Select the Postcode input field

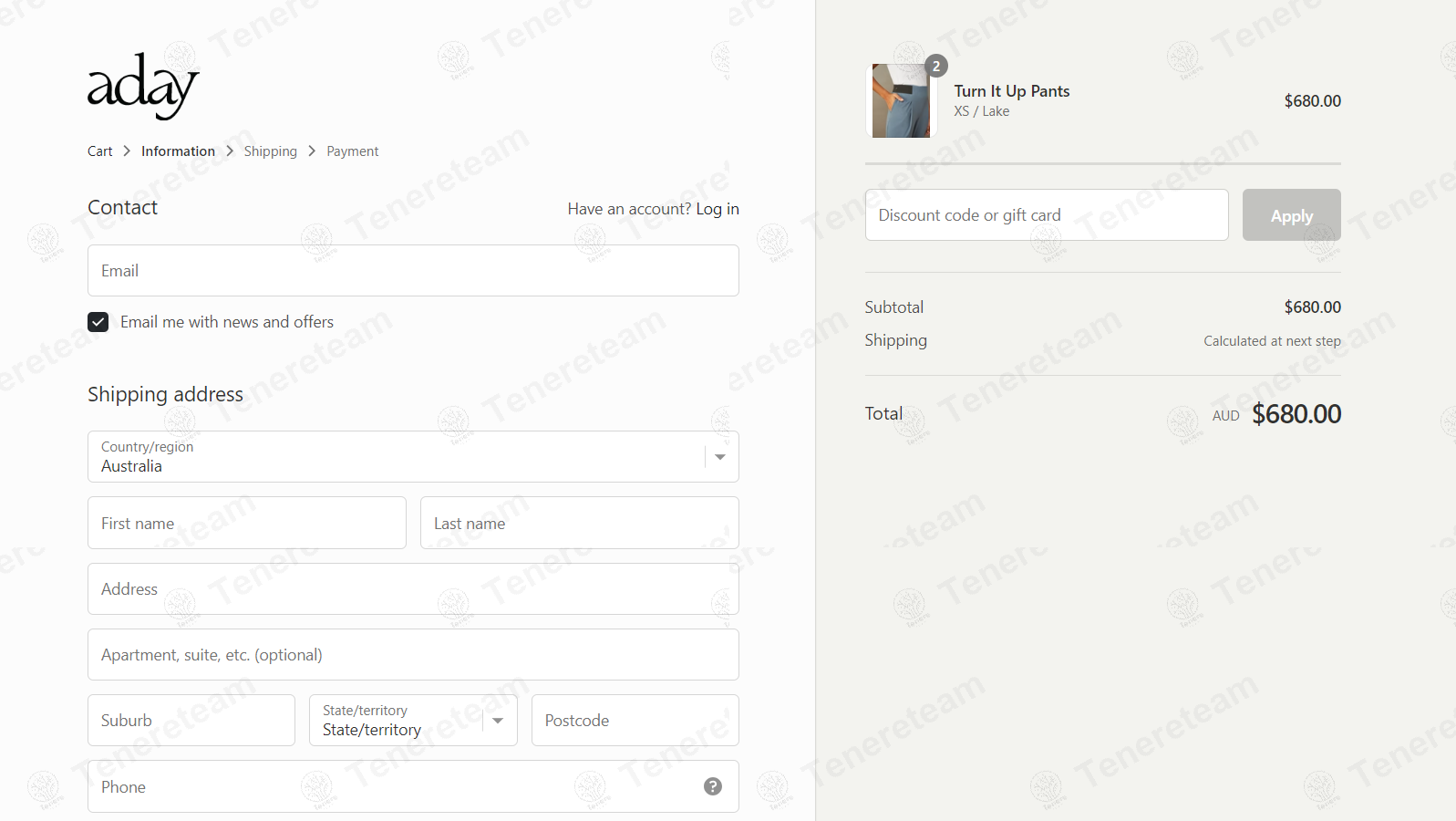(x=635, y=721)
